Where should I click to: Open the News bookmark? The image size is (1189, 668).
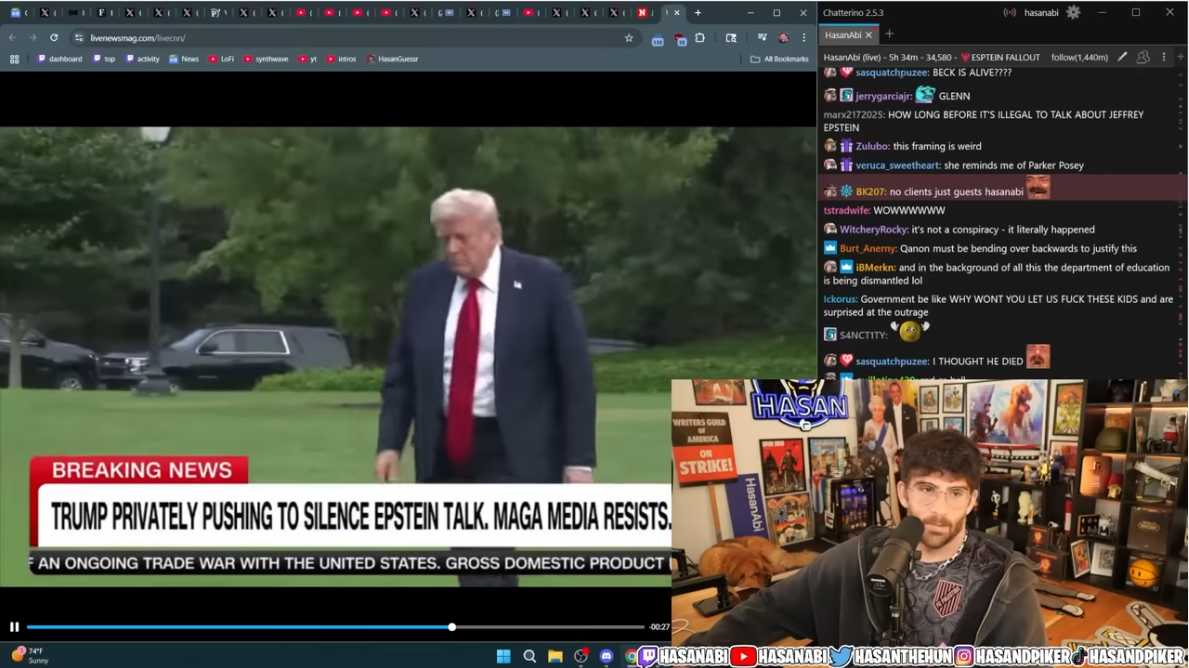(184, 58)
